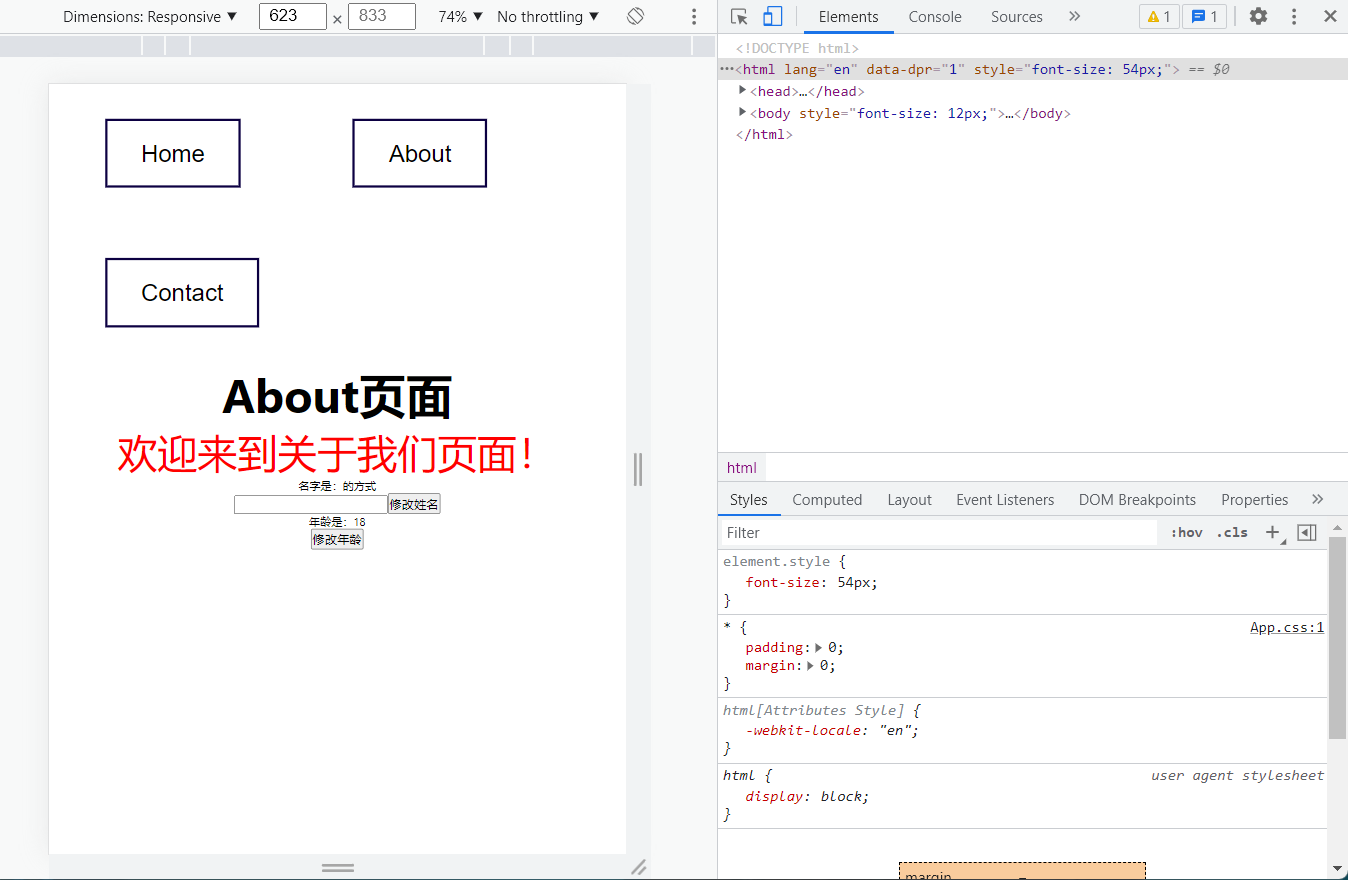Select the html lang="en" element line

1033,69
